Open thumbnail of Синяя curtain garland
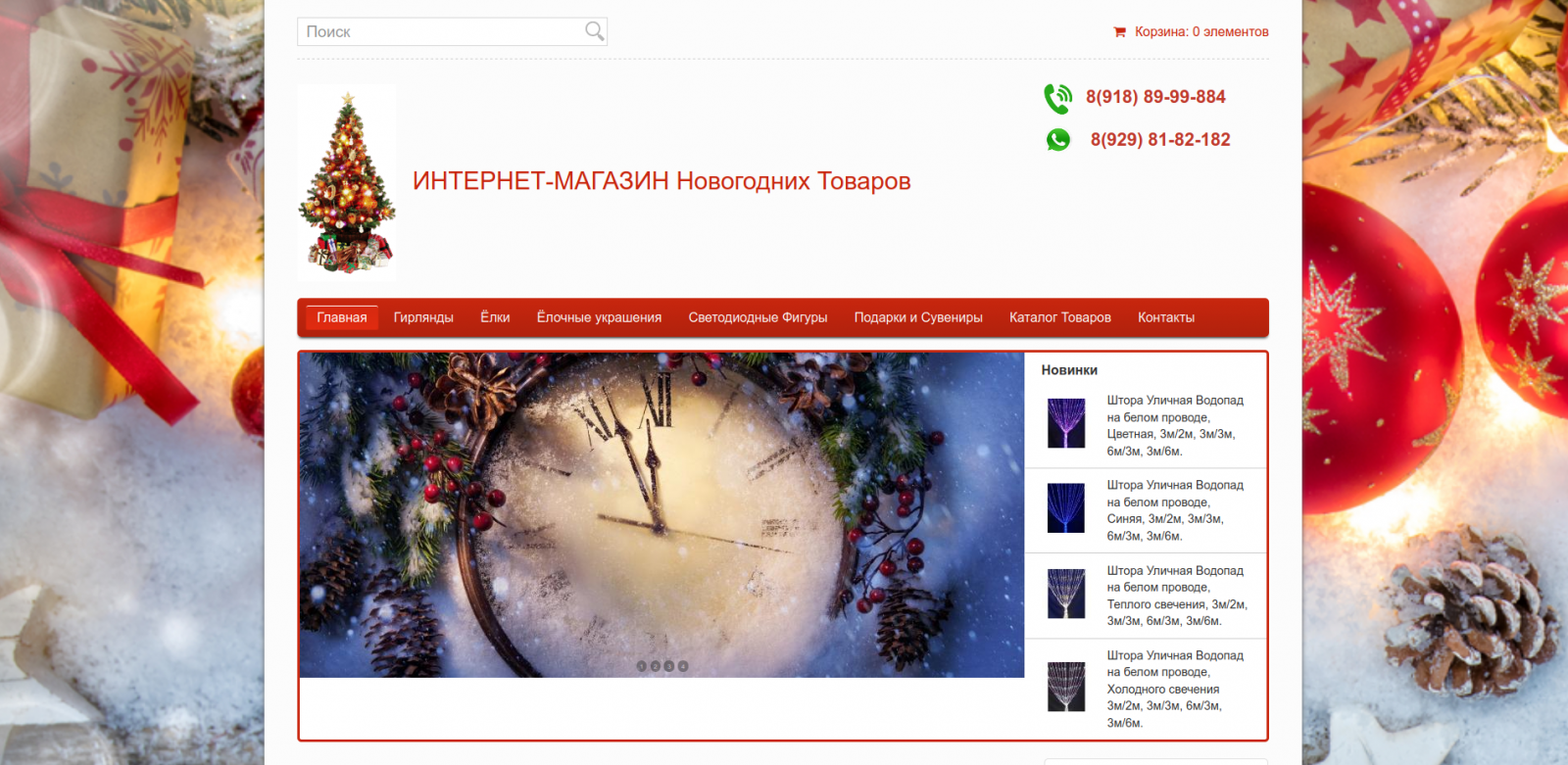Image resolution: width=1568 pixels, height=765 pixels. point(1066,508)
